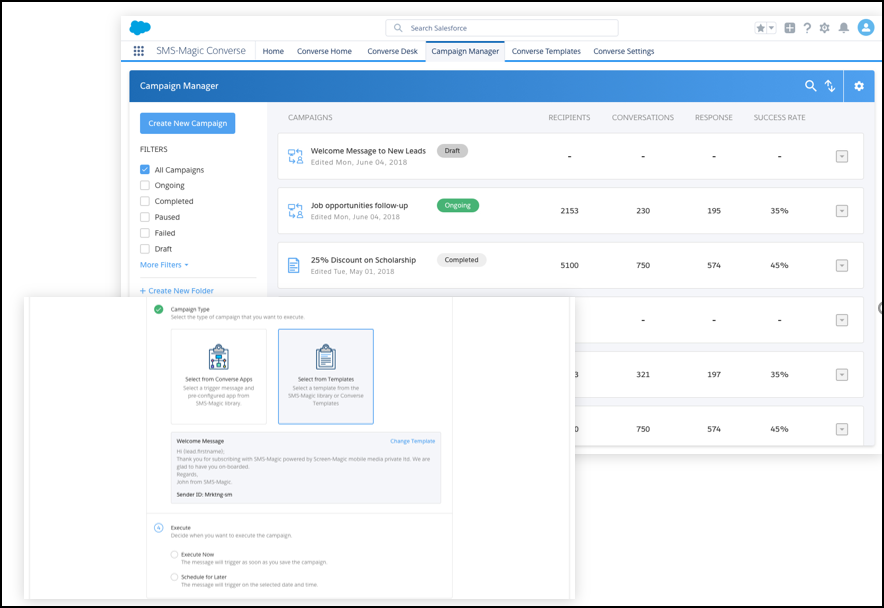Switch to the Converse Settings tab
884x608 pixels.
pyautogui.click(x=624, y=51)
